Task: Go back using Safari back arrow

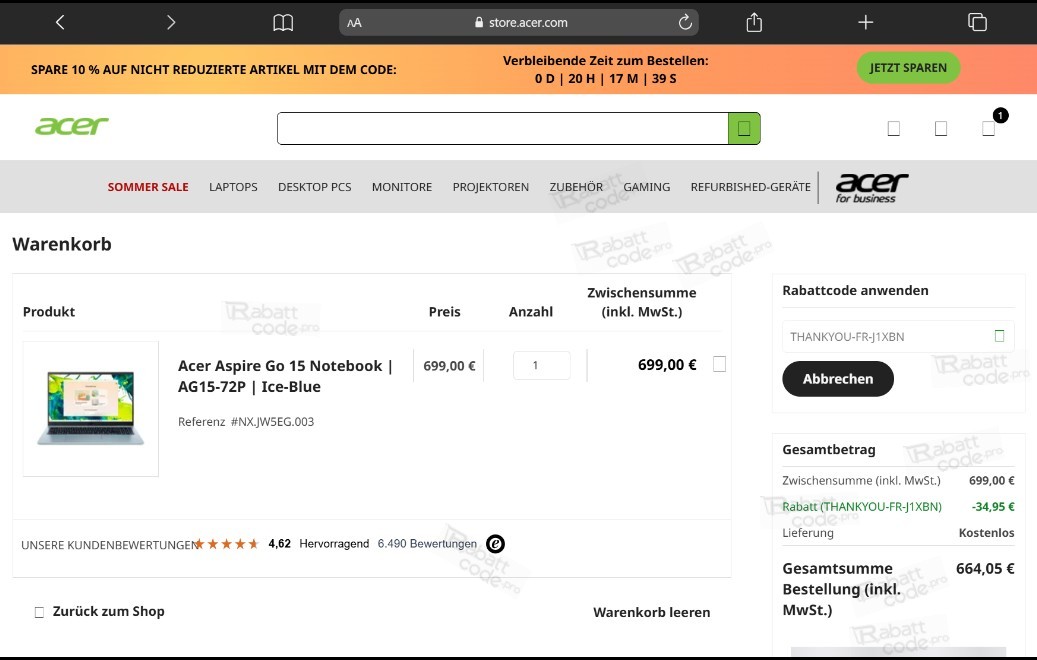Action: point(60,22)
